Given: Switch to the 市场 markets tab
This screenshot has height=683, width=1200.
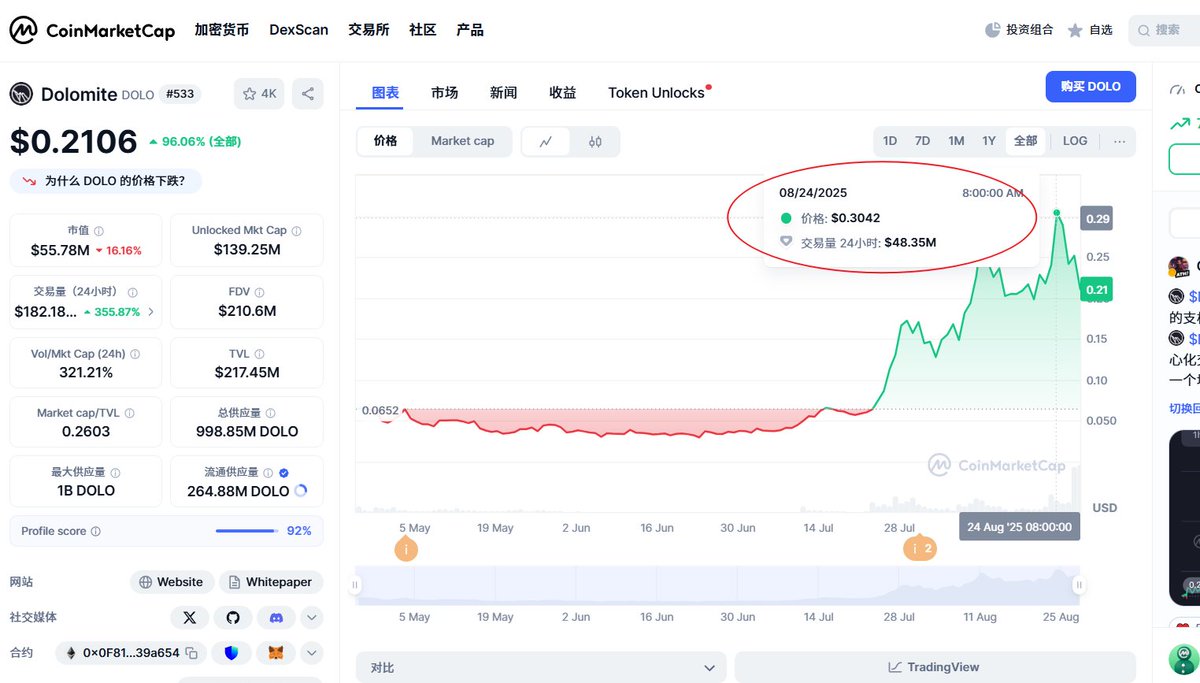Looking at the screenshot, I should pyautogui.click(x=445, y=93).
